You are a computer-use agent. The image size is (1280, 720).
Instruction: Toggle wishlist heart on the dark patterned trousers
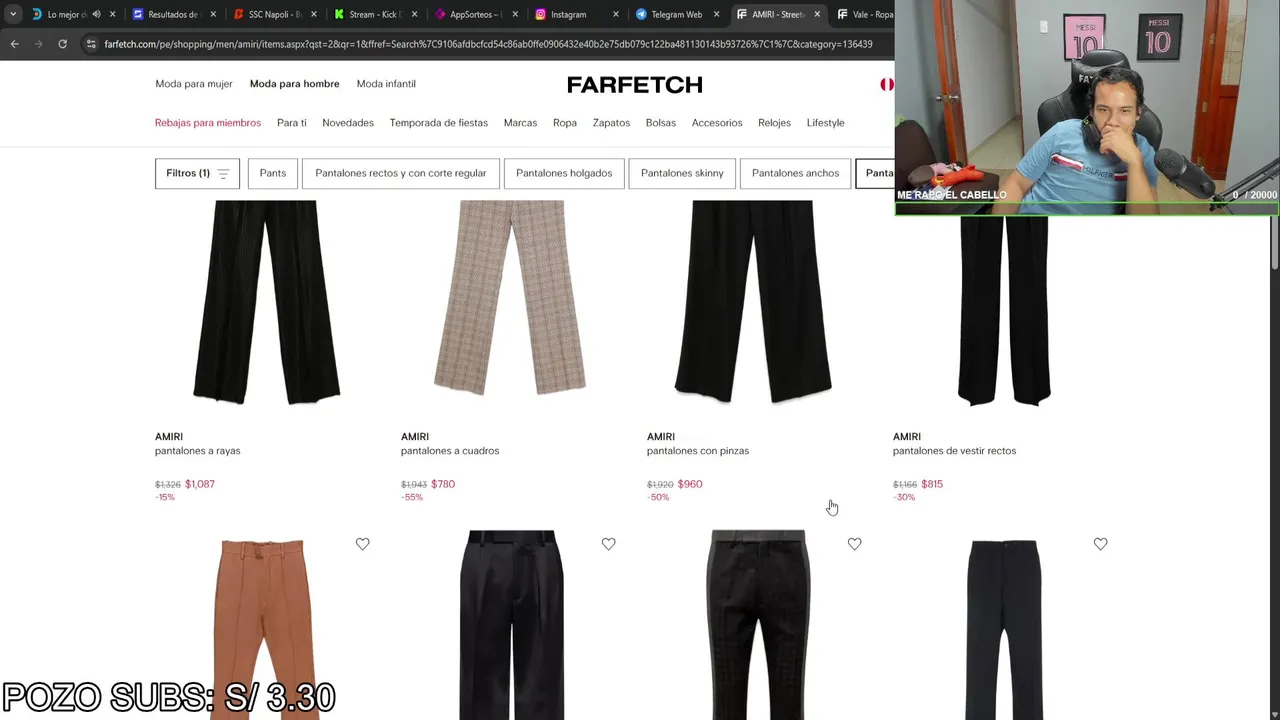point(854,544)
